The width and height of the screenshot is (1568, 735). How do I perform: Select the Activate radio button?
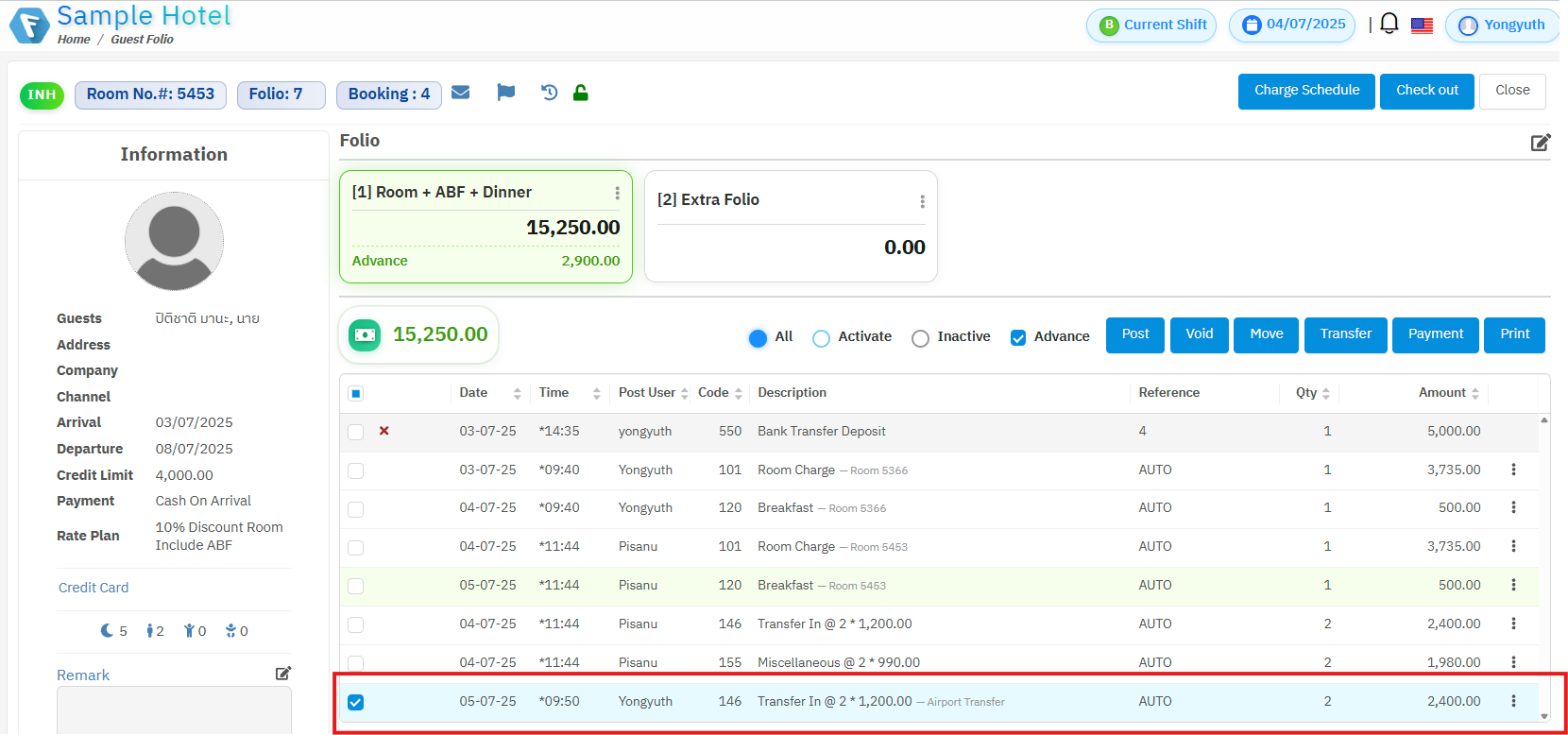(x=822, y=338)
